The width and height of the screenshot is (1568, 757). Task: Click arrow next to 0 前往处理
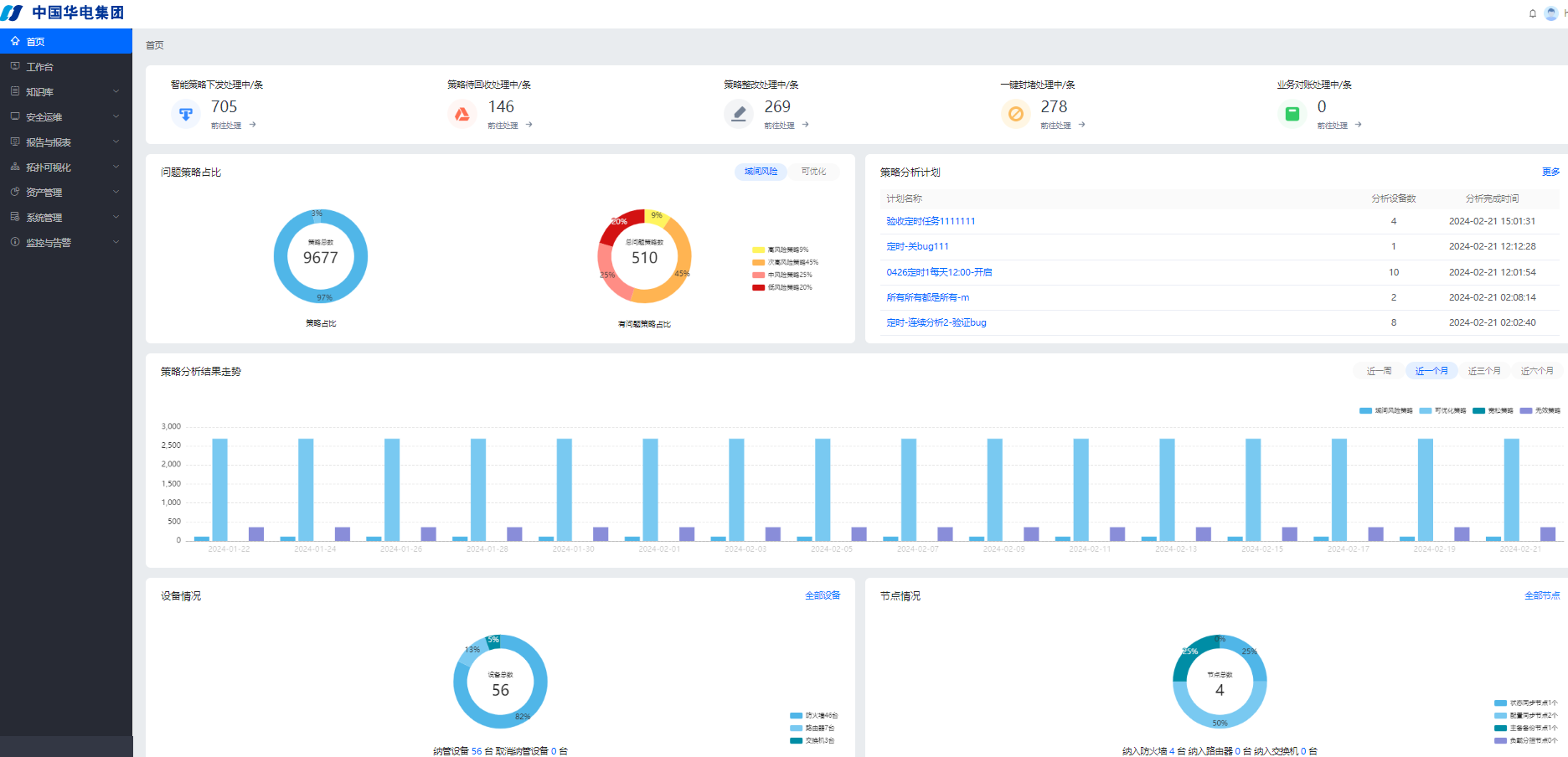tap(1358, 125)
